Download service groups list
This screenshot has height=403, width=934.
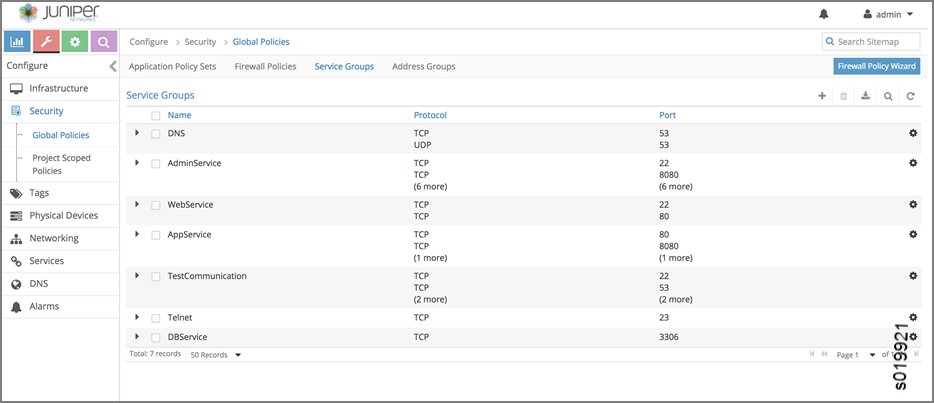(x=866, y=96)
